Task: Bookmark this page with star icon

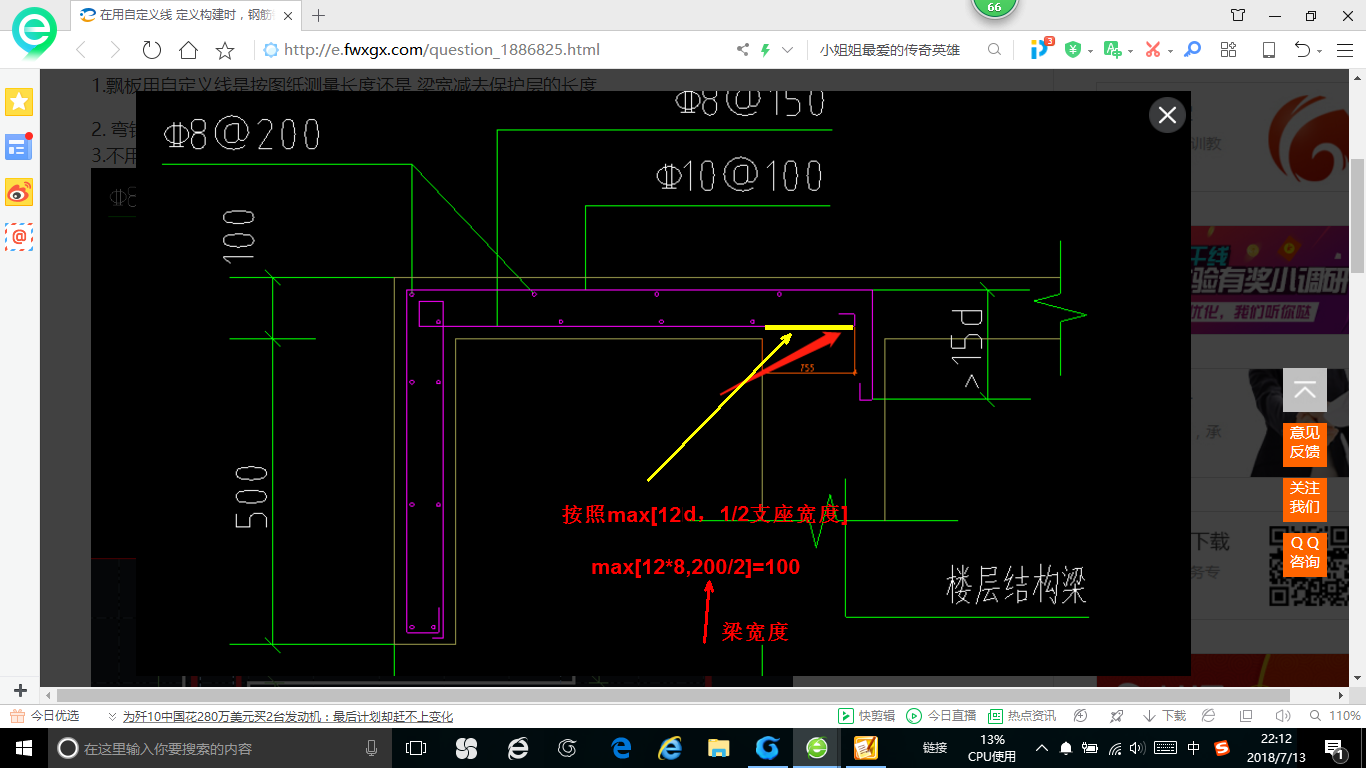Action: click(x=225, y=50)
